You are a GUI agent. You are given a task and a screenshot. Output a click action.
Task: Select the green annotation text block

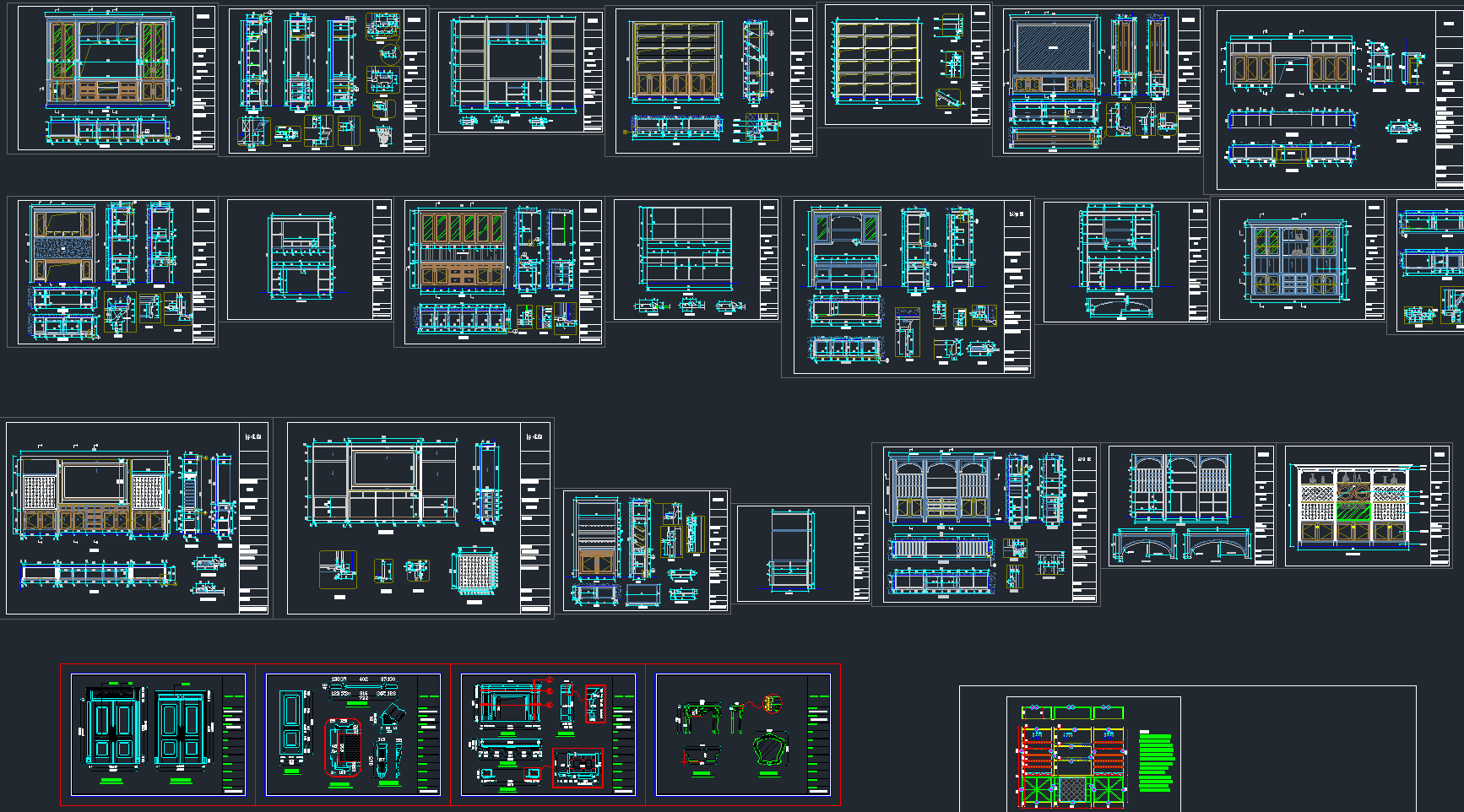pyautogui.click(x=1155, y=762)
